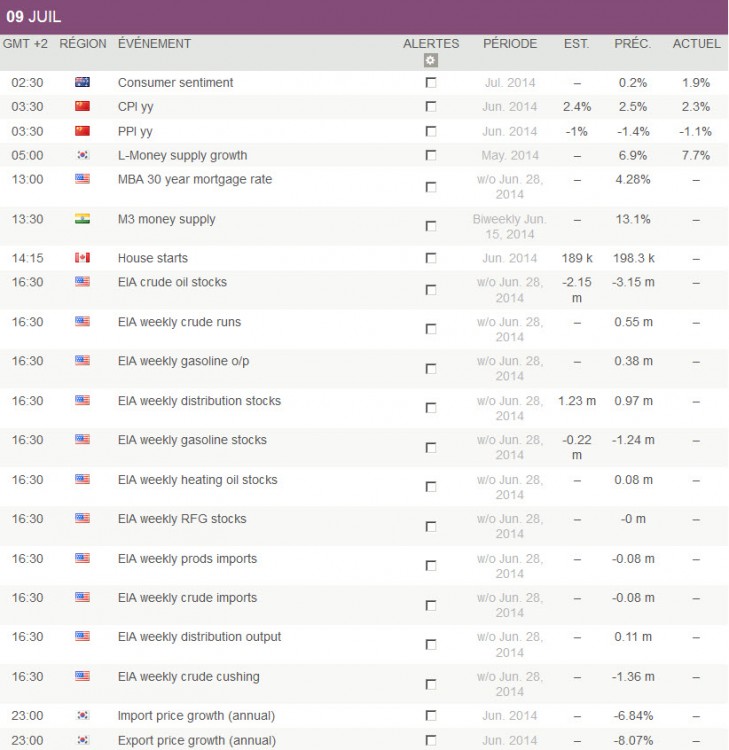Click the US flag for EIA weekly crude runs
Viewport: 729px width, 750px height.
82,321
